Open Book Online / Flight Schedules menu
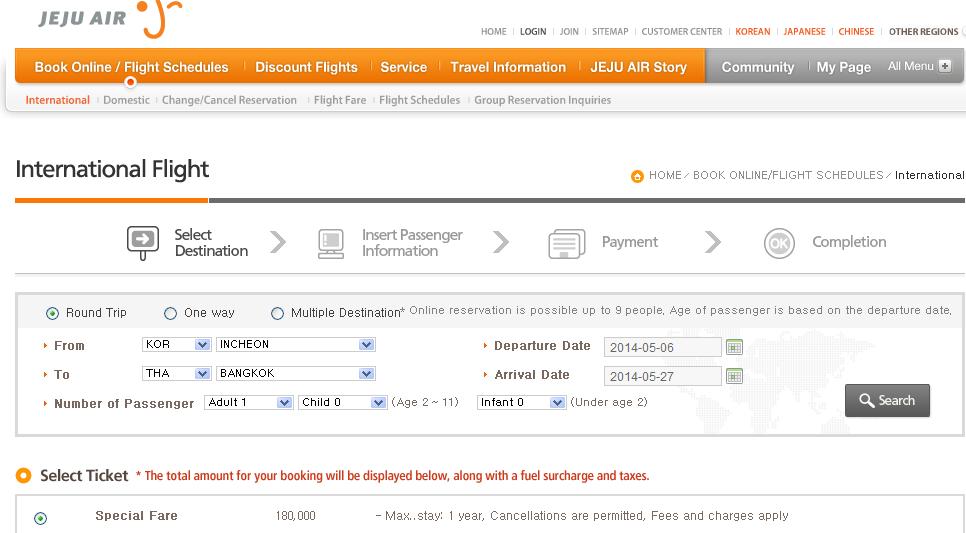The height and width of the screenshot is (533, 966). click(x=131, y=67)
